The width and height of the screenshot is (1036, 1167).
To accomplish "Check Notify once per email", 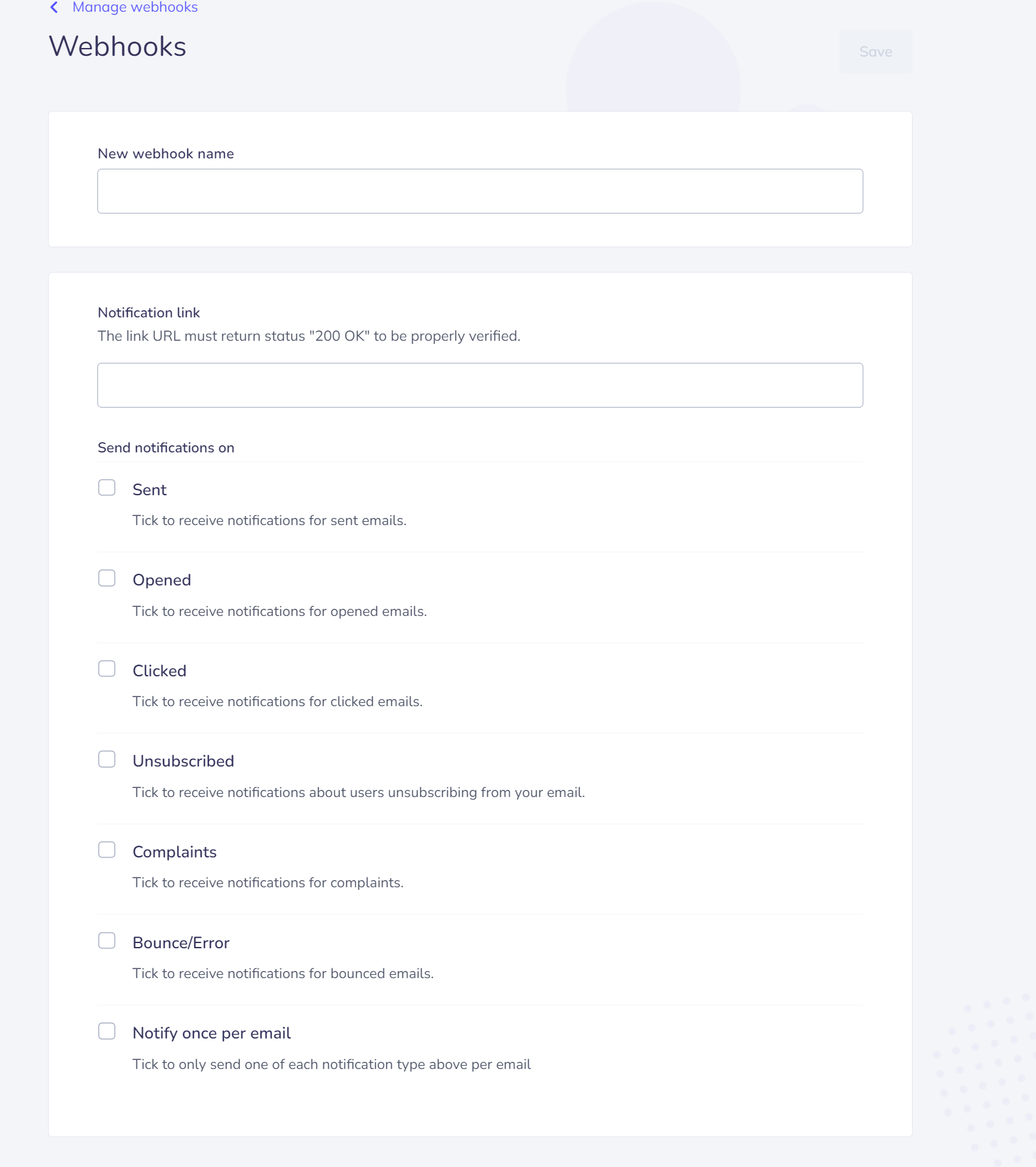I will (x=107, y=1031).
